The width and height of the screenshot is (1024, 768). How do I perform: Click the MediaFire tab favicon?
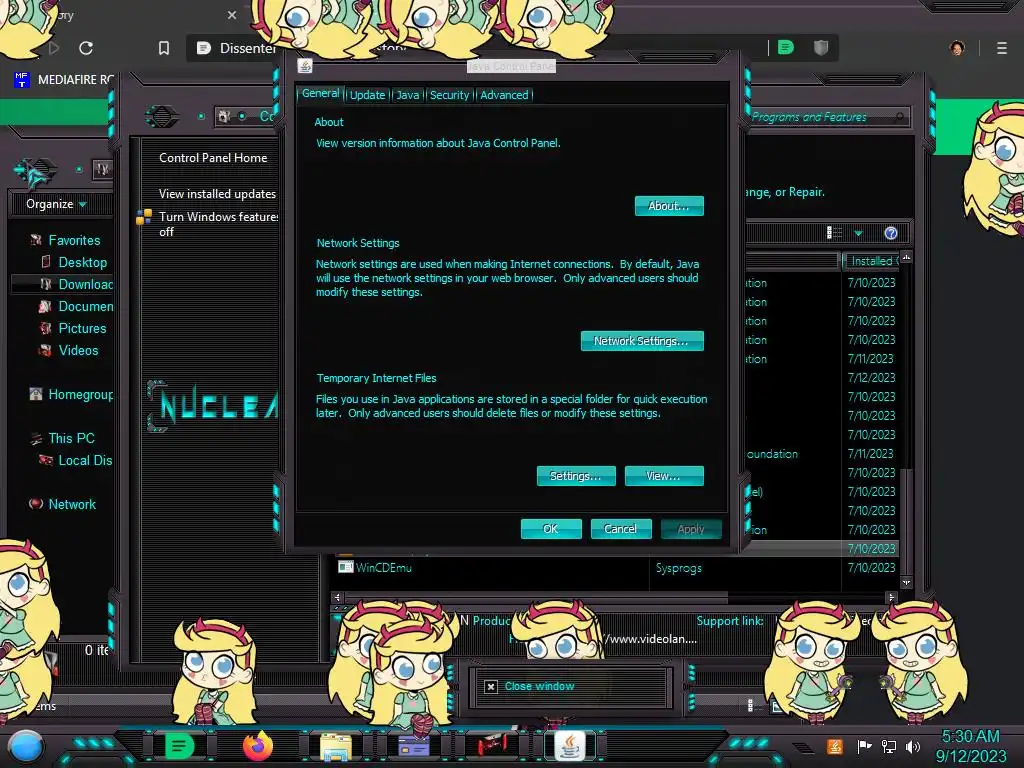pyautogui.click(x=22, y=80)
